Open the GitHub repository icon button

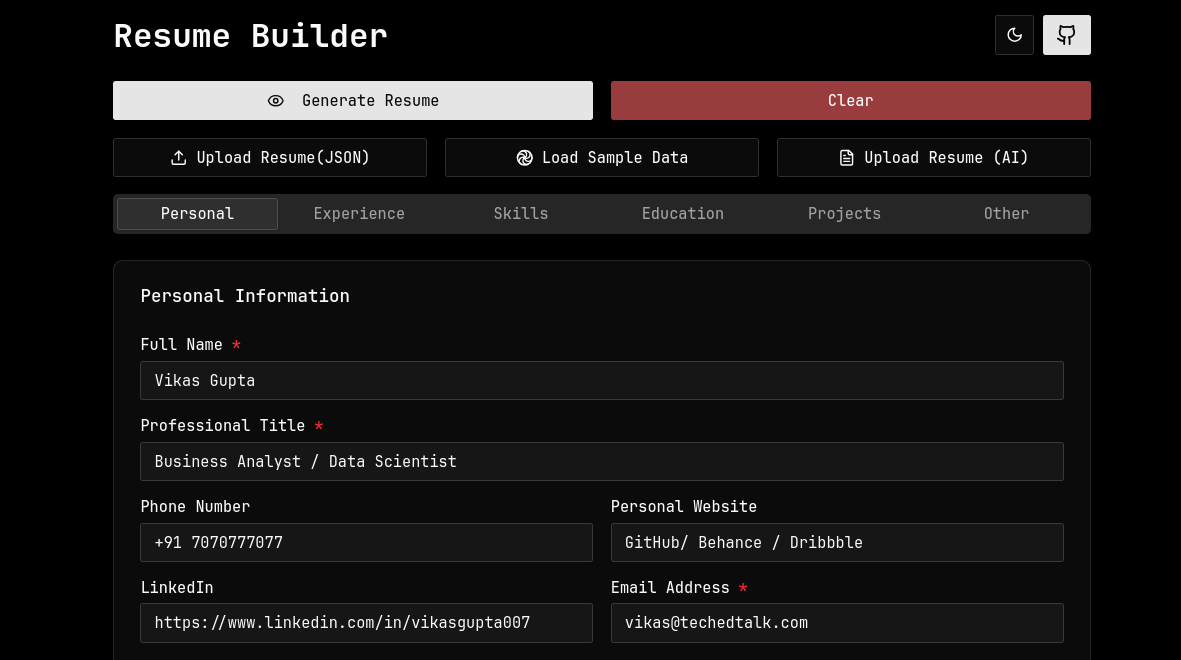point(1067,35)
